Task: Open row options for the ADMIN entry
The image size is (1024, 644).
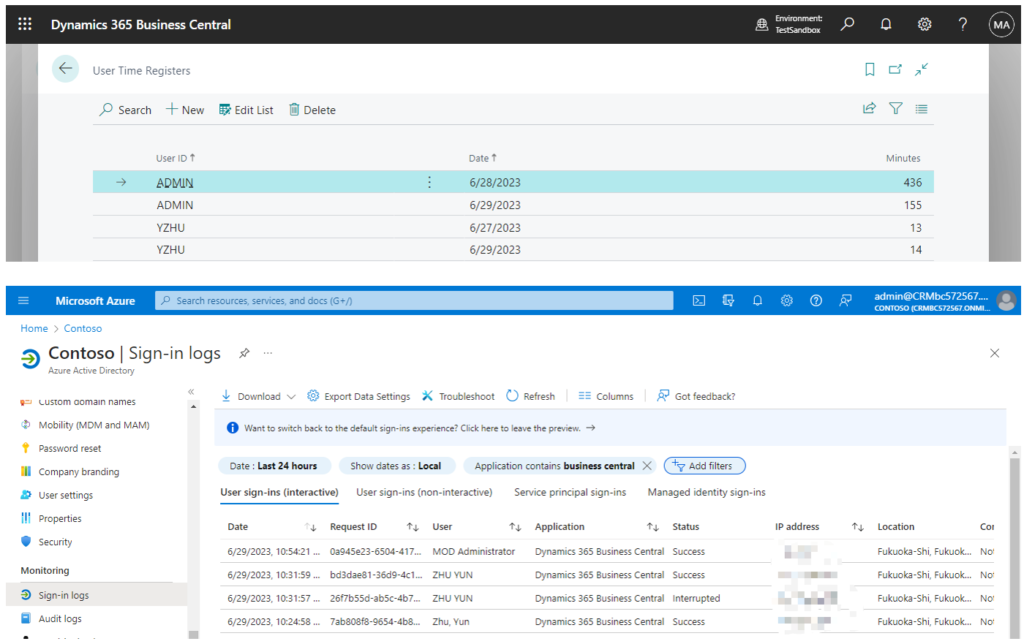Action: [429, 182]
